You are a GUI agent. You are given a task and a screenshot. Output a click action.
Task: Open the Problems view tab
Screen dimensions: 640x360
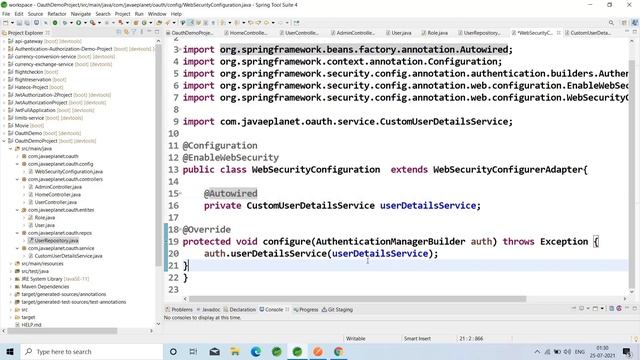click(179, 309)
